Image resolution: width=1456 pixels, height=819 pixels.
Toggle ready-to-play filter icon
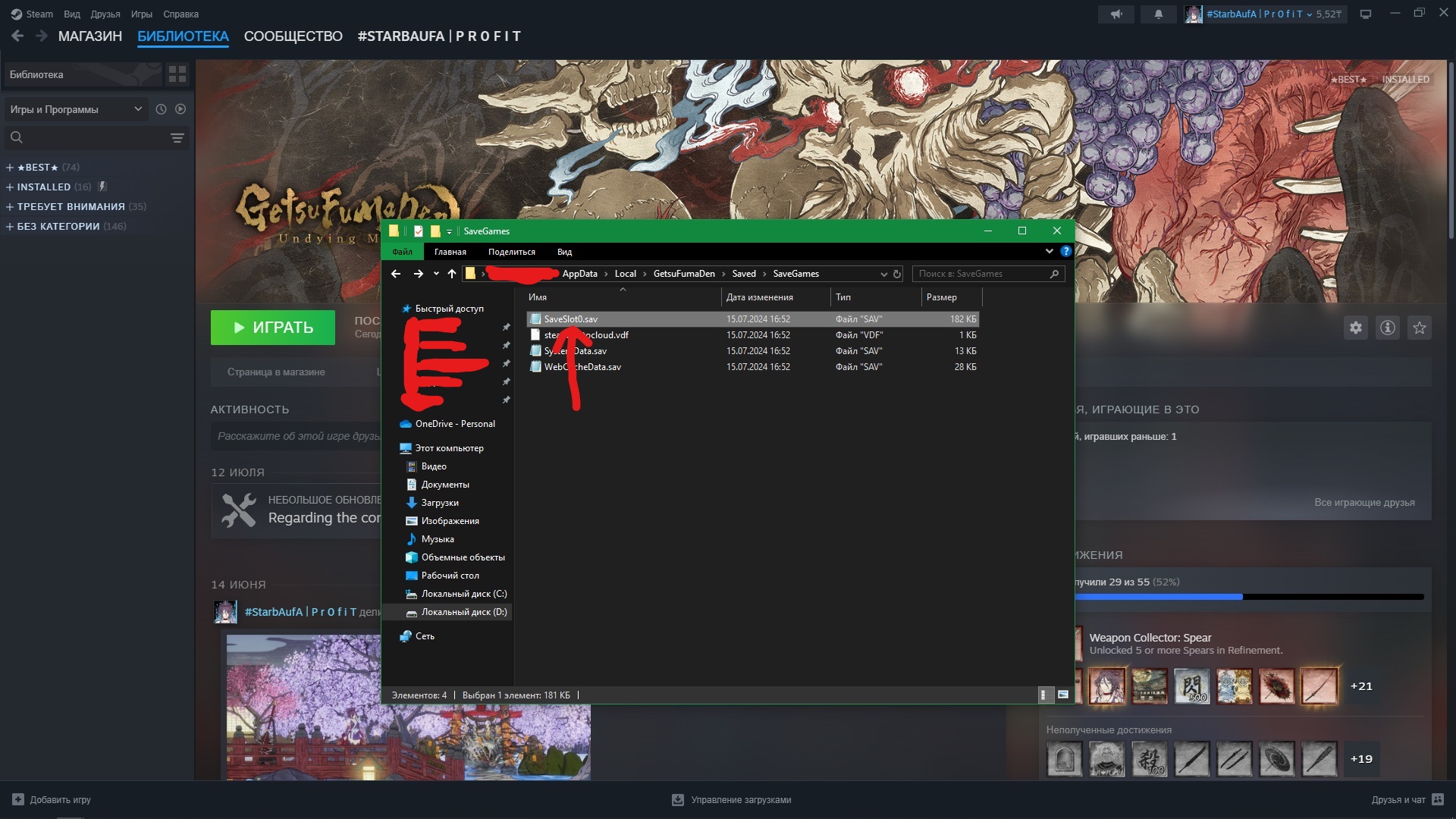180,109
